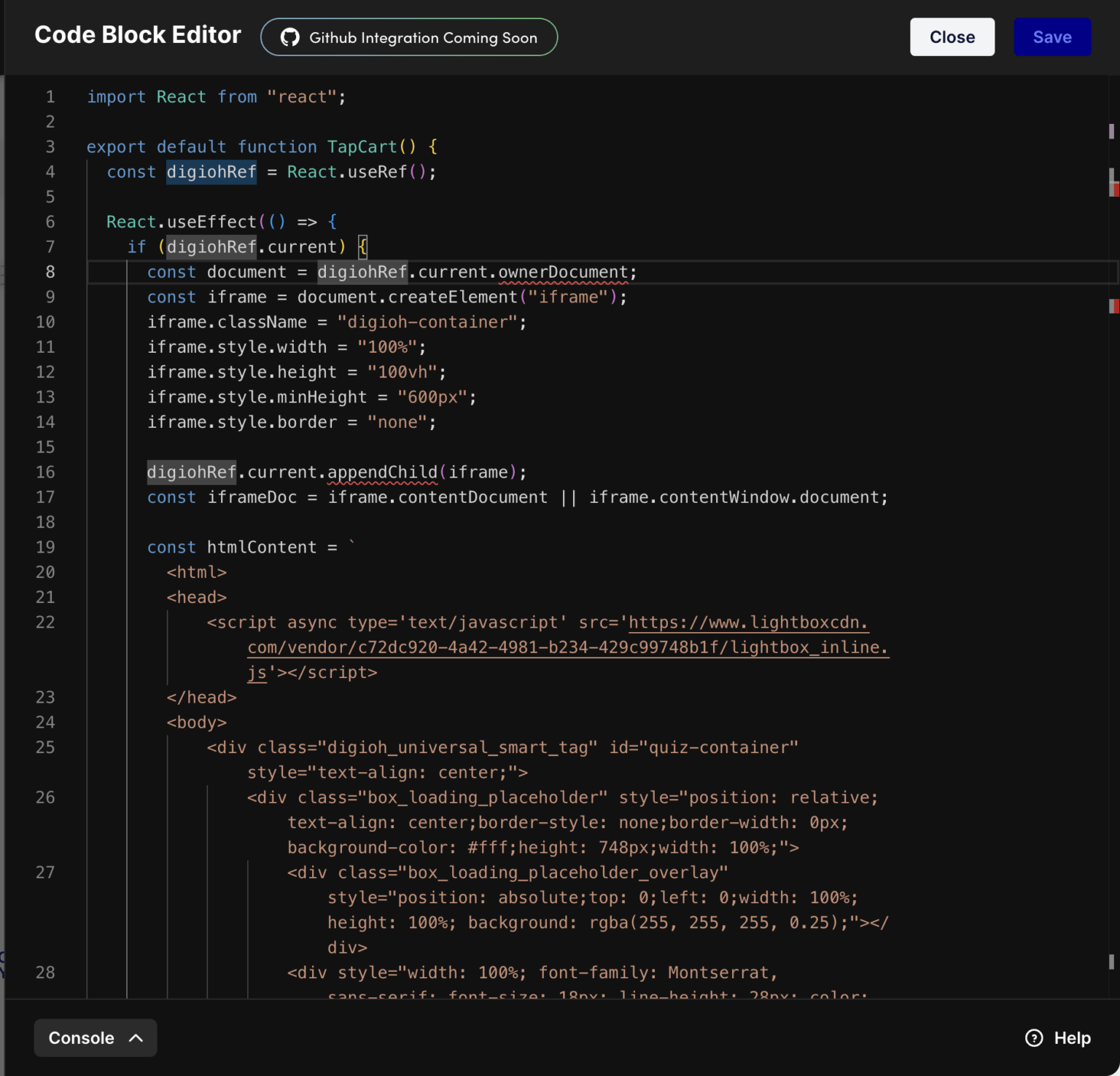Viewport: 1120px width, 1076px height.
Task: Jump to the top red error marker in scrollbar
Action: (1114, 190)
